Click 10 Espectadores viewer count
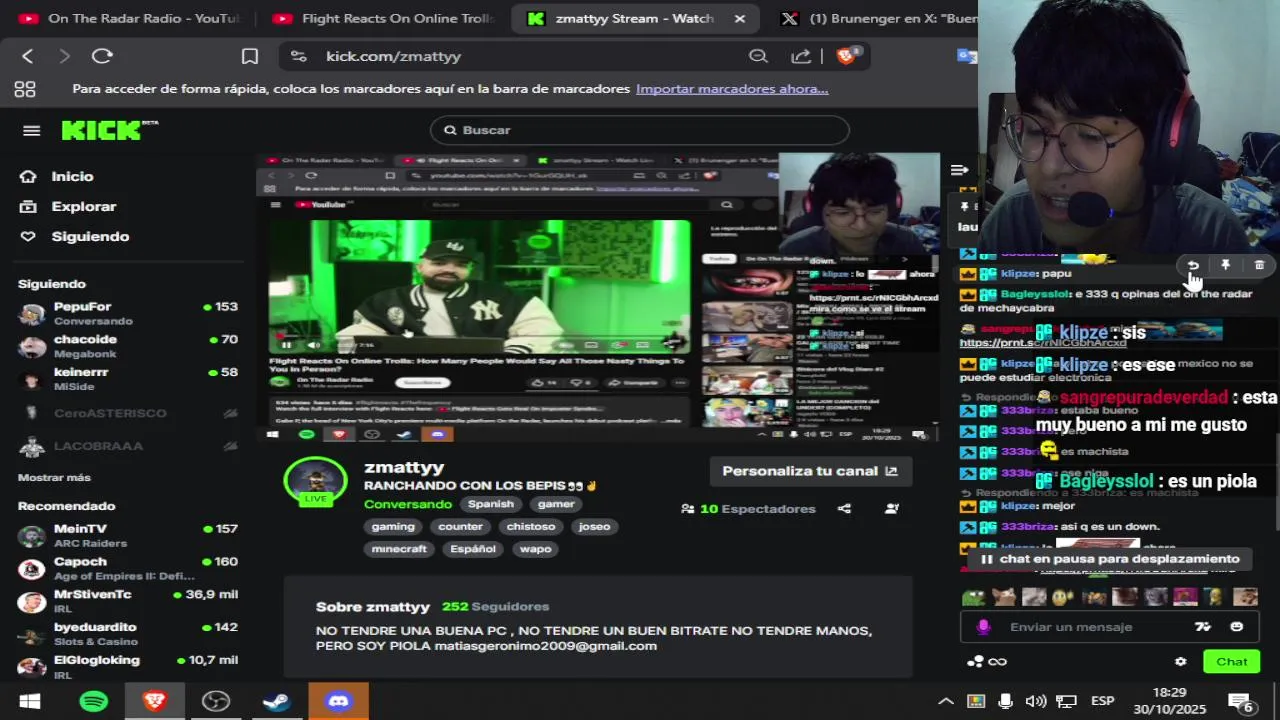This screenshot has height=720, width=1280. tap(749, 509)
